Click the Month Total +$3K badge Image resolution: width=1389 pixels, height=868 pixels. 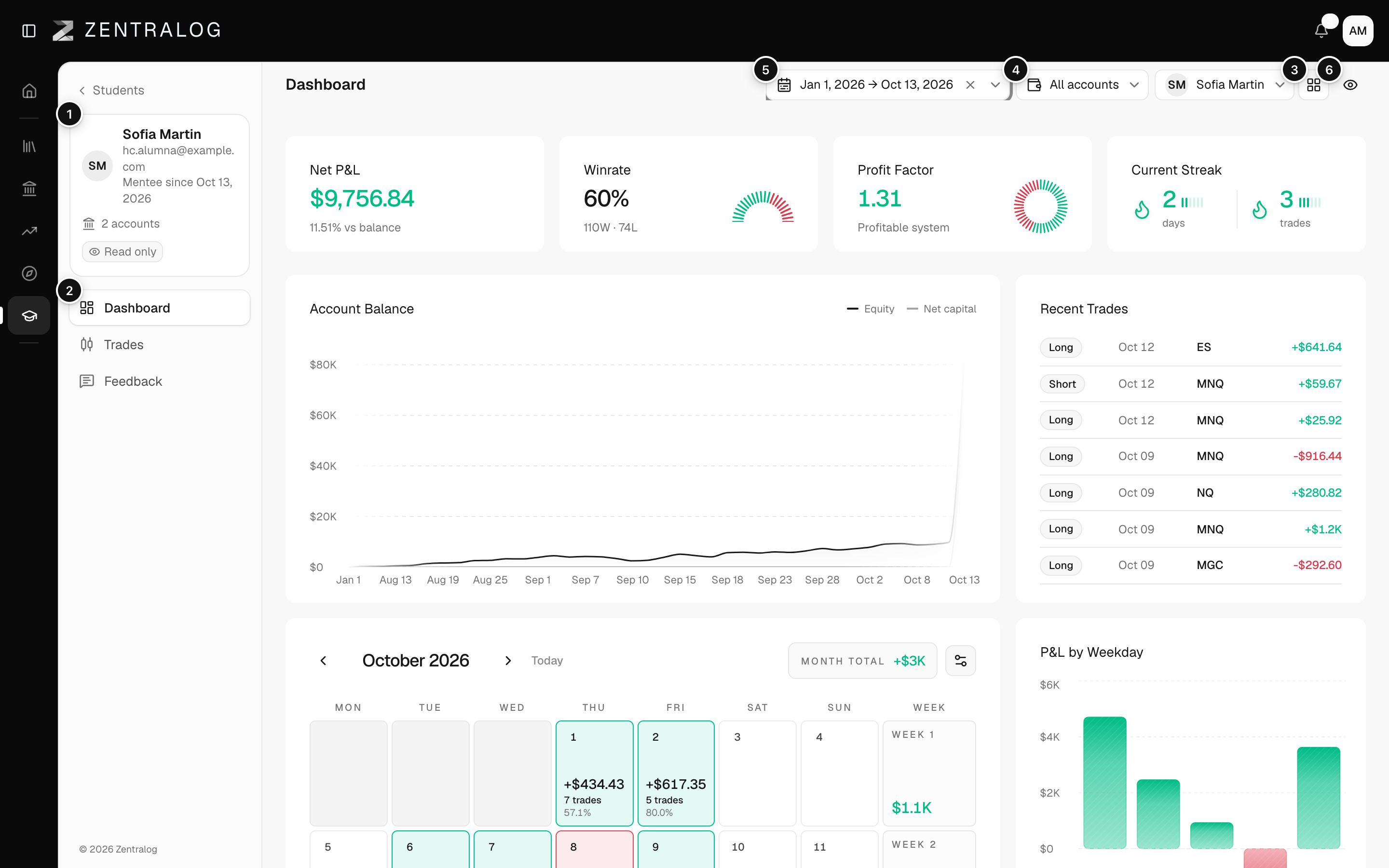(x=863, y=661)
